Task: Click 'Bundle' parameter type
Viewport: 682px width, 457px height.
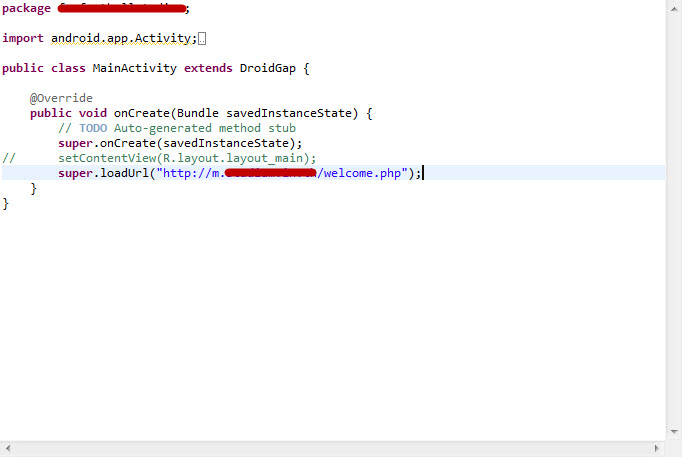Action: click(x=197, y=113)
